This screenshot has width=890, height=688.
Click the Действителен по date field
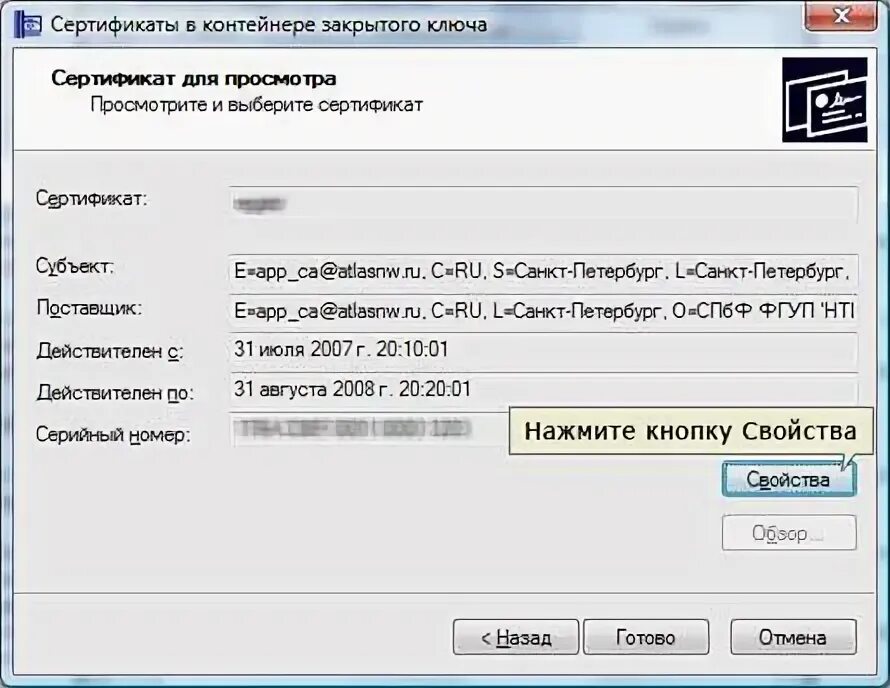coord(543,390)
